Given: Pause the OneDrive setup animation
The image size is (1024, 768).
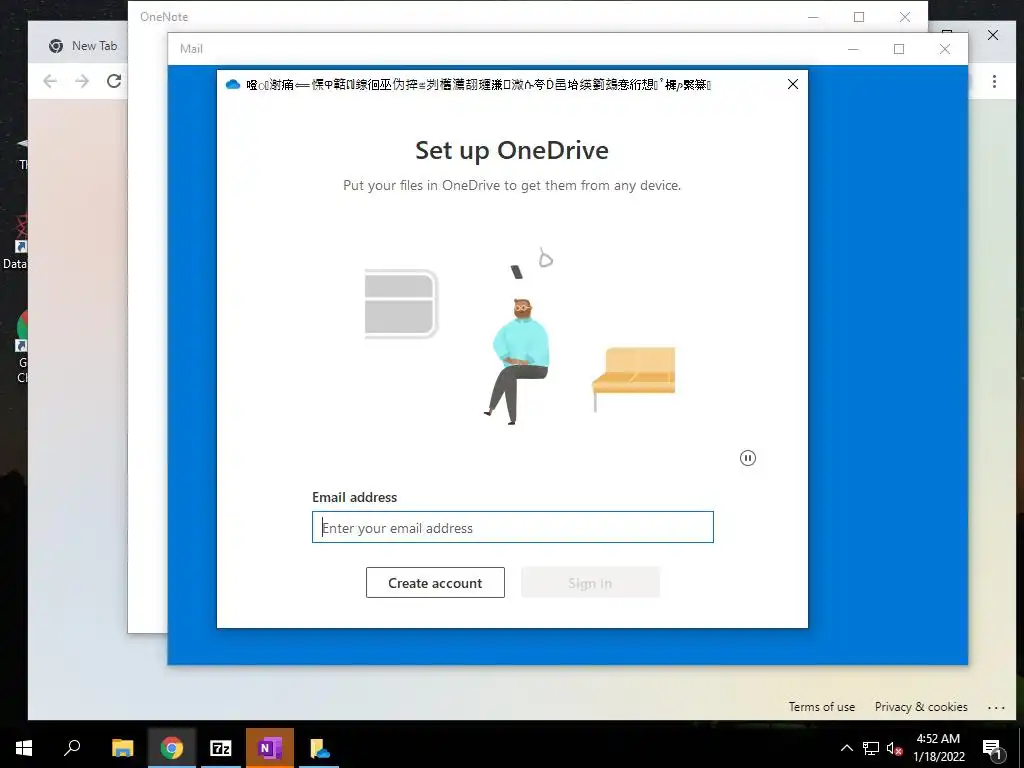Looking at the screenshot, I should click(x=748, y=458).
